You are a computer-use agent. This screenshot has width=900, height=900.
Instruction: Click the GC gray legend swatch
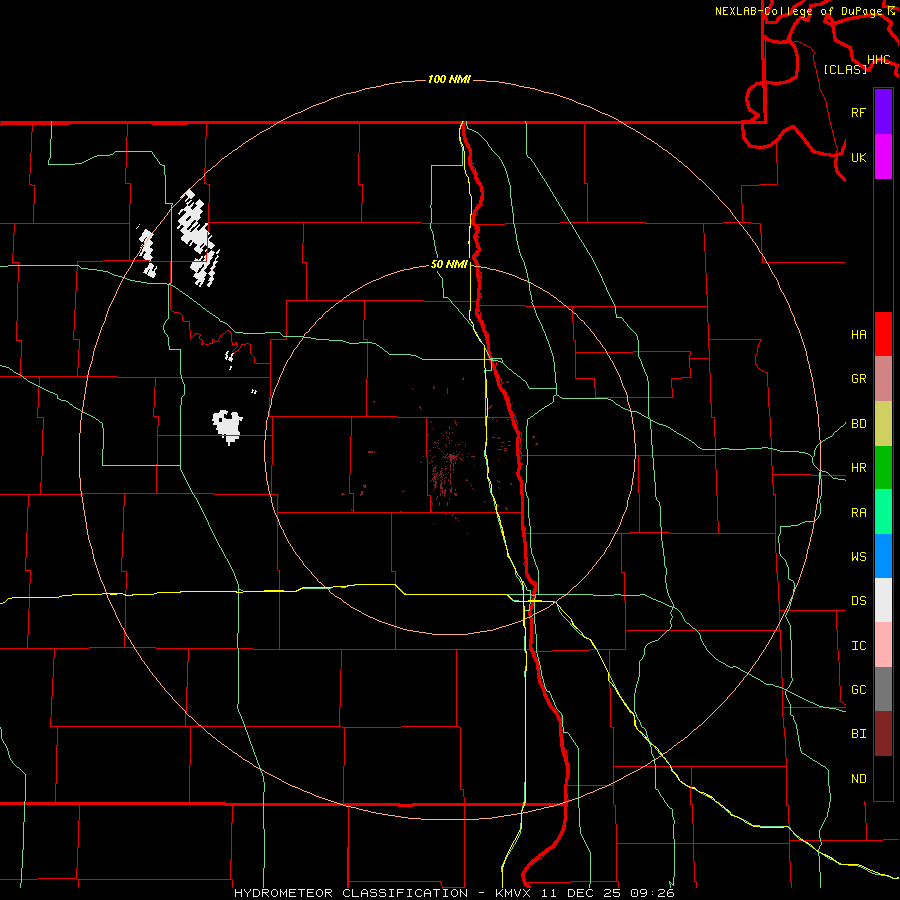tap(883, 689)
